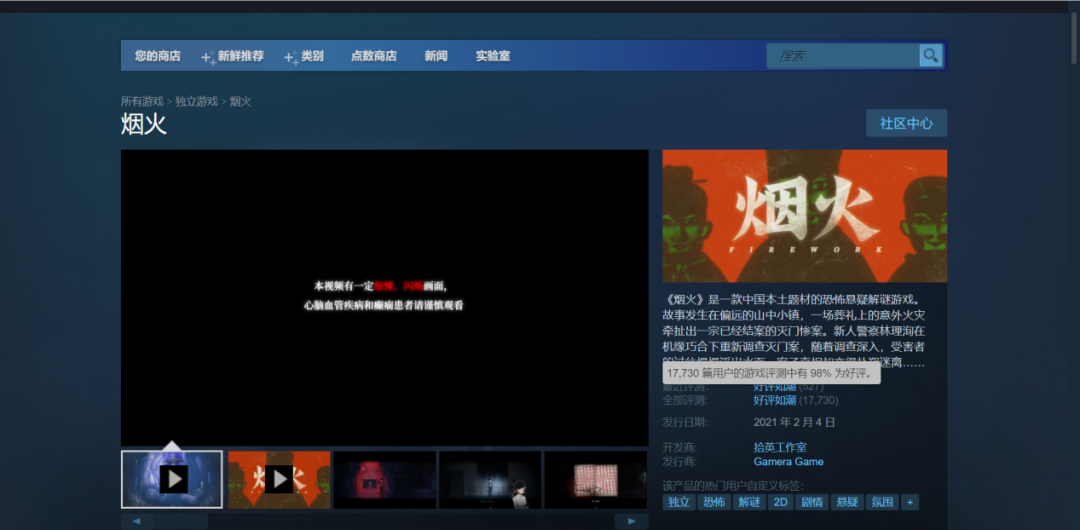Open 实验室 tab
Image resolution: width=1080 pixels, height=530 pixels.
(x=493, y=57)
